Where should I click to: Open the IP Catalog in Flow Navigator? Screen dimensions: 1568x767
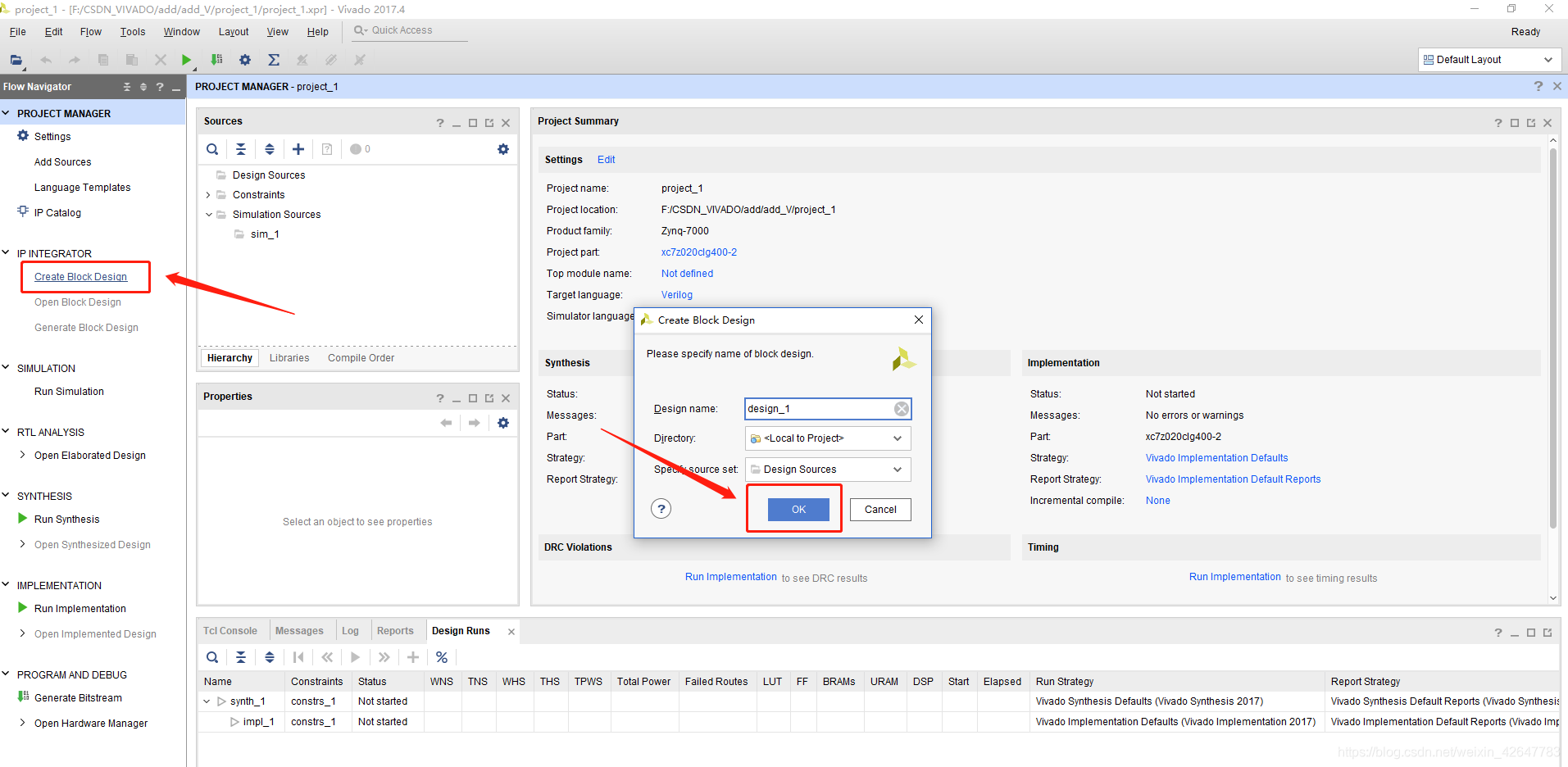57,213
